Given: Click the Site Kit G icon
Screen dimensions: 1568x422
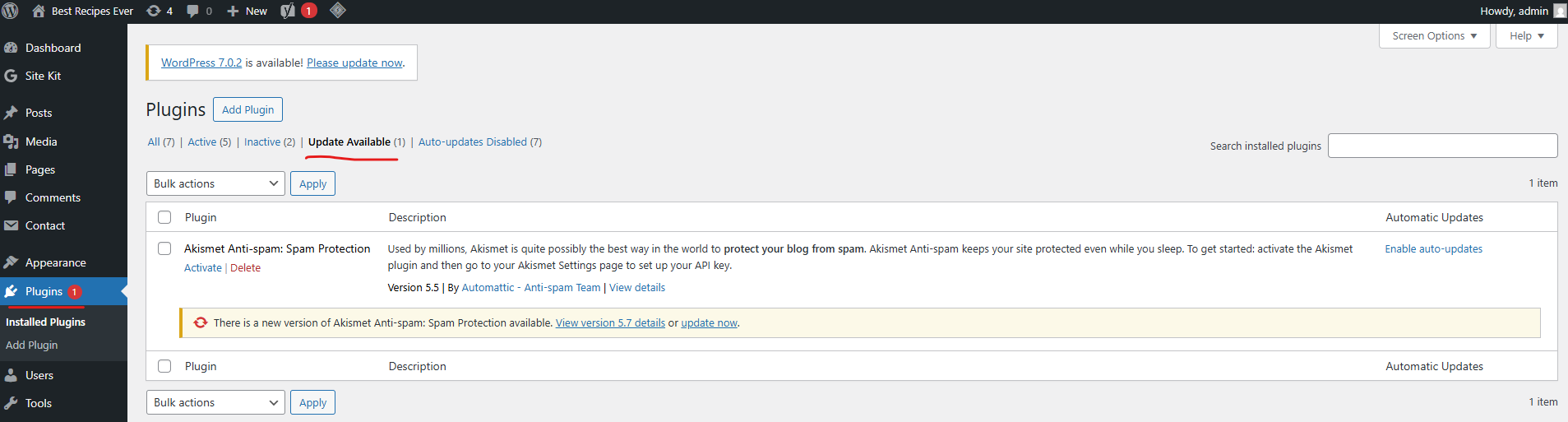Looking at the screenshot, I should (x=11, y=76).
